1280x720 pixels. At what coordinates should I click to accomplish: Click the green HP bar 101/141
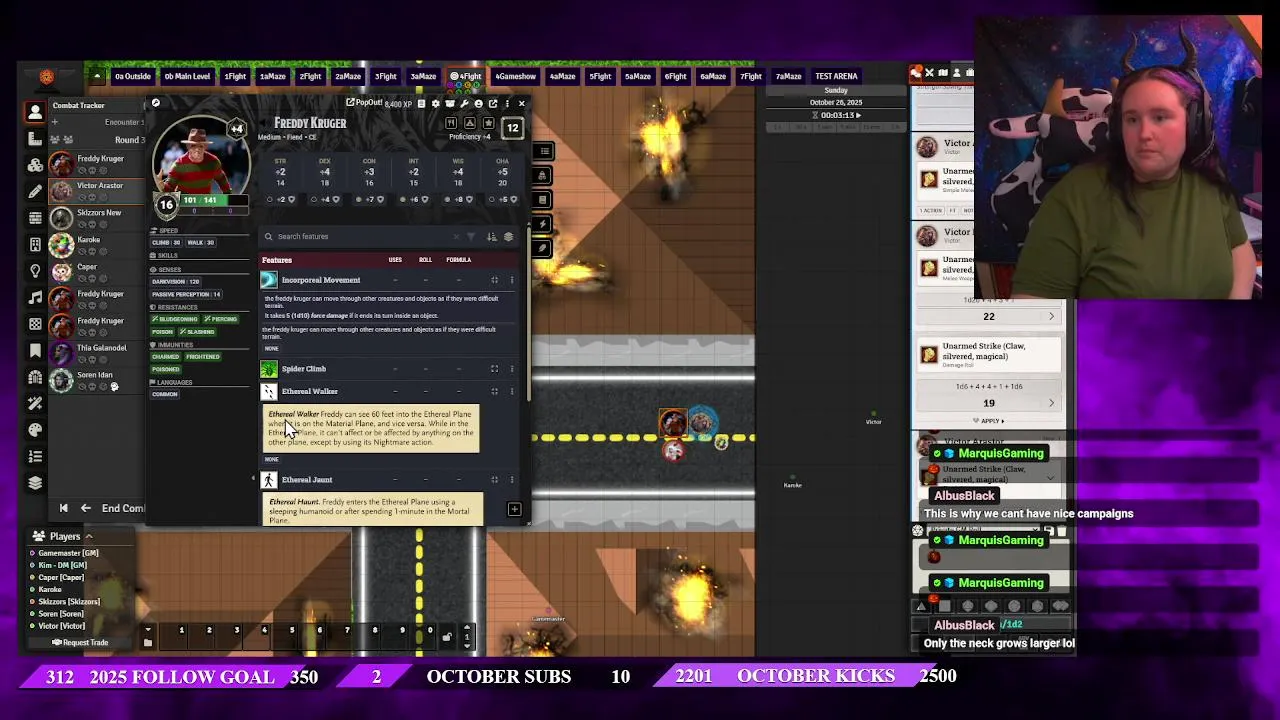tap(212, 200)
